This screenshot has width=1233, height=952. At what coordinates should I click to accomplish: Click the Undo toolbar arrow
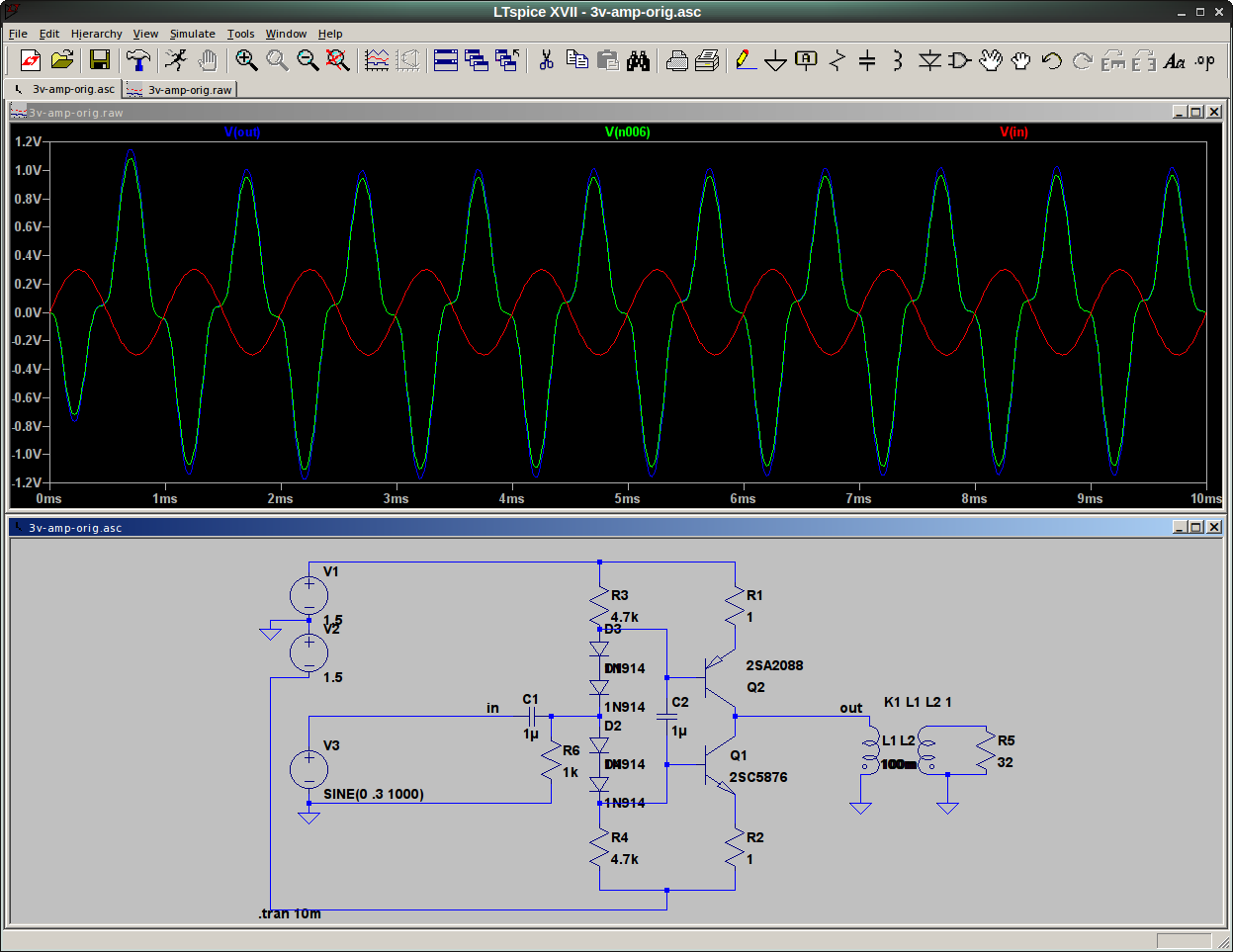click(x=1052, y=60)
